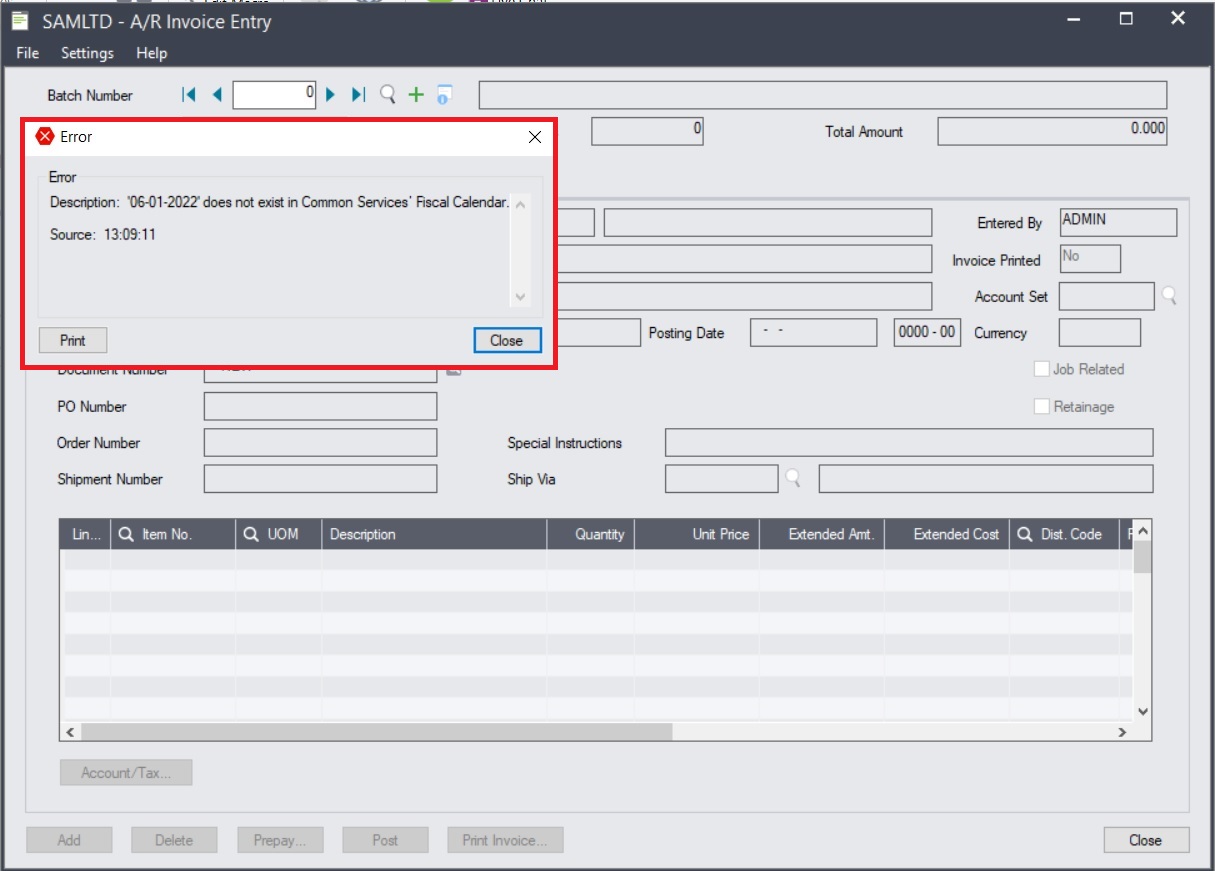Open the Help menu

pos(152,53)
